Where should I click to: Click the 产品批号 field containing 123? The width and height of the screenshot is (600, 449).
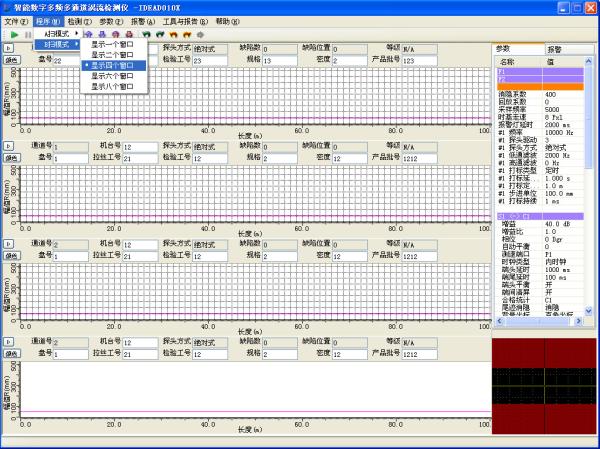click(420, 60)
